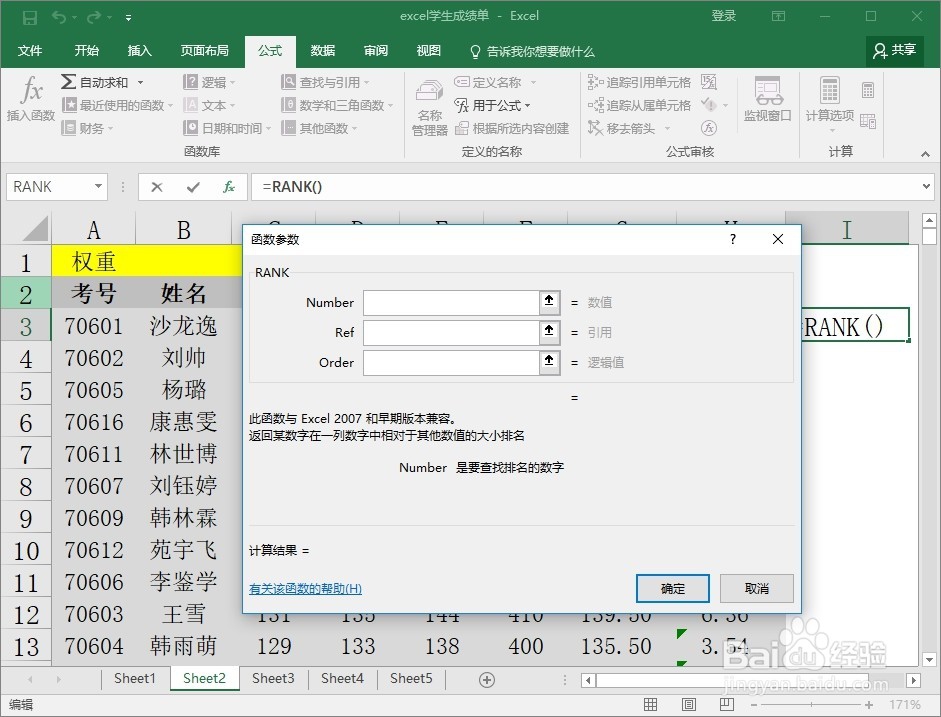941x717 pixels.
Task: Open Lookup & Reference functions menu
Action: pyautogui.click(x=325, y=82)
